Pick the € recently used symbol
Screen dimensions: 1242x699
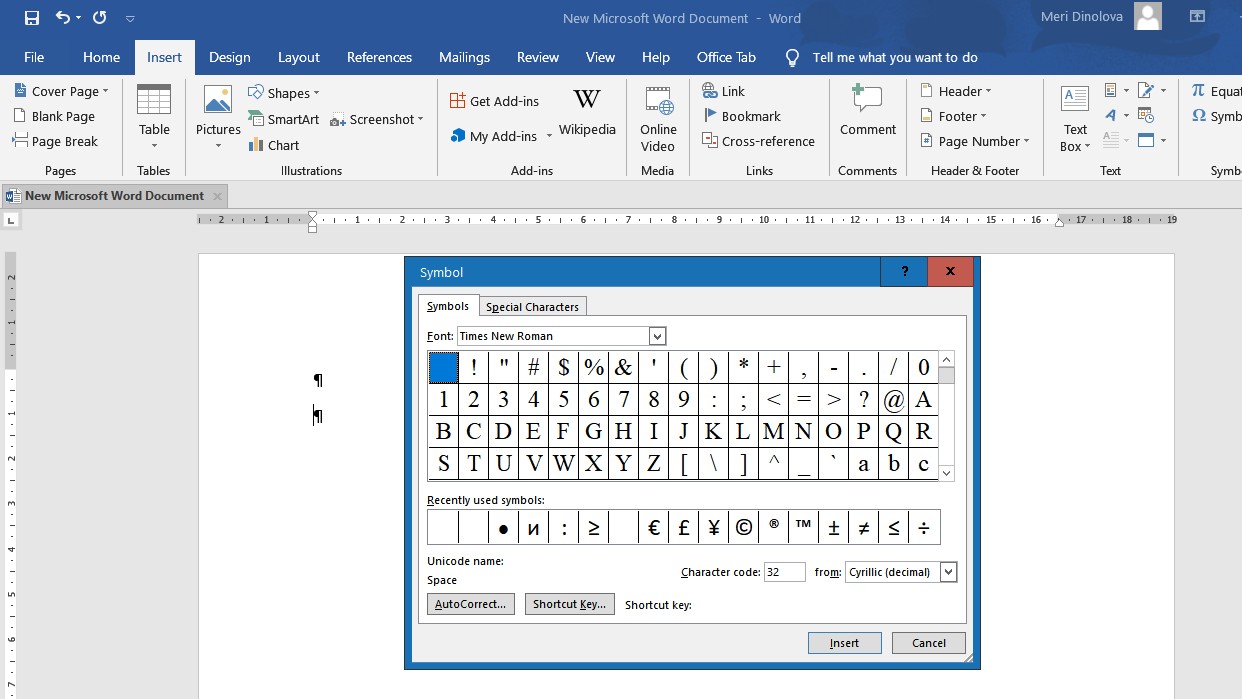click(x=654, y=528)
